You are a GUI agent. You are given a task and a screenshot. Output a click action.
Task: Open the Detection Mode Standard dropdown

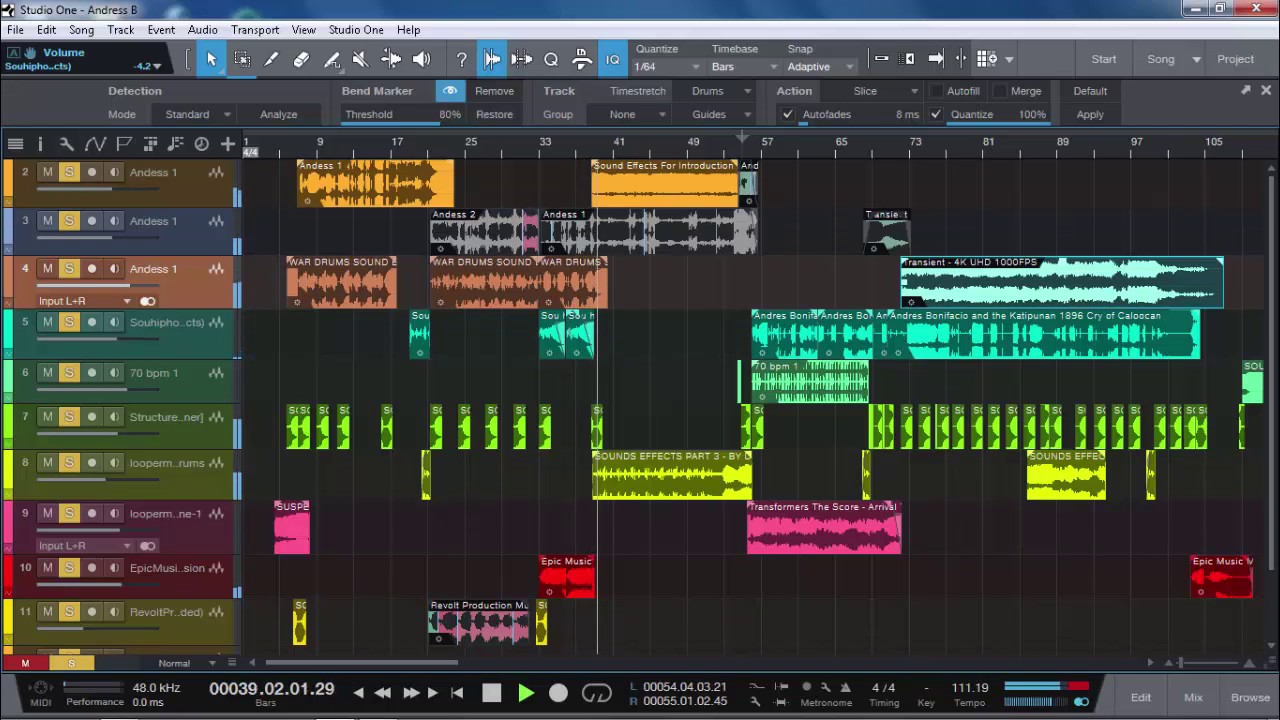tap(198, 115)
